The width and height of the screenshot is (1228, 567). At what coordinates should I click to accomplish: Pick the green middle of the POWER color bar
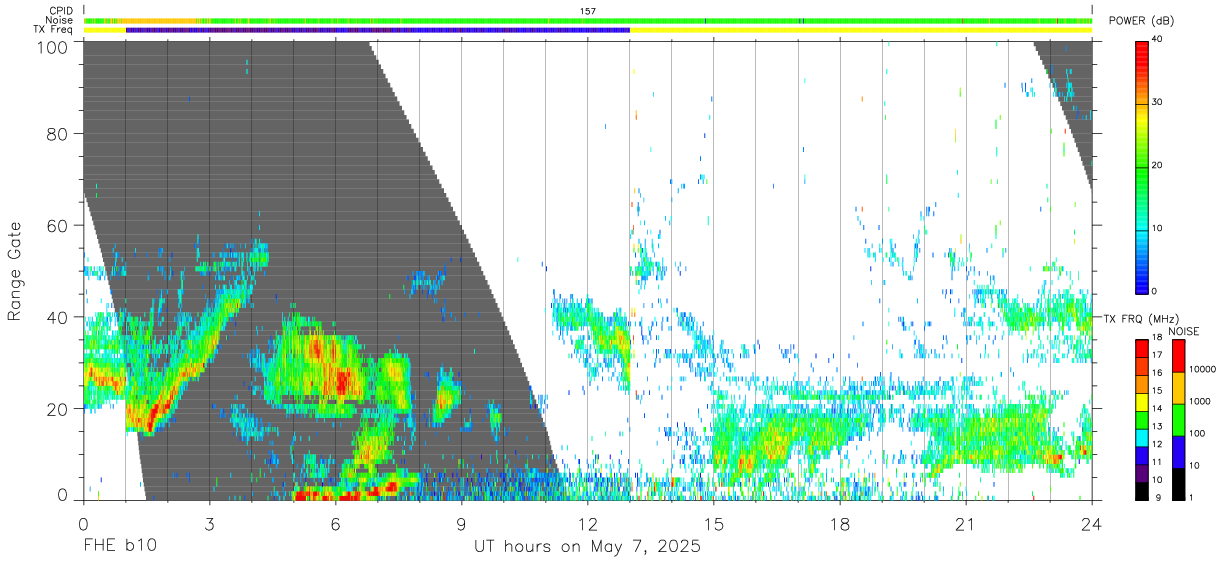(1142, 165)
